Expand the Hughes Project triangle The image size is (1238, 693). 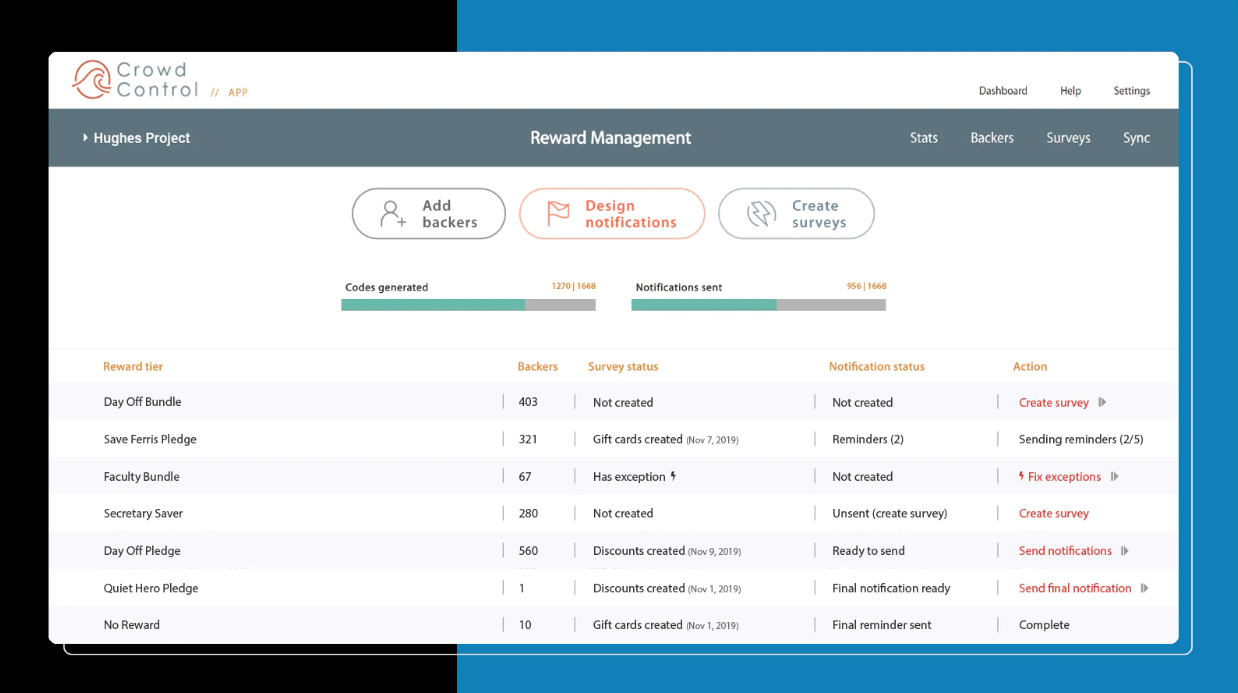point(85,138)
